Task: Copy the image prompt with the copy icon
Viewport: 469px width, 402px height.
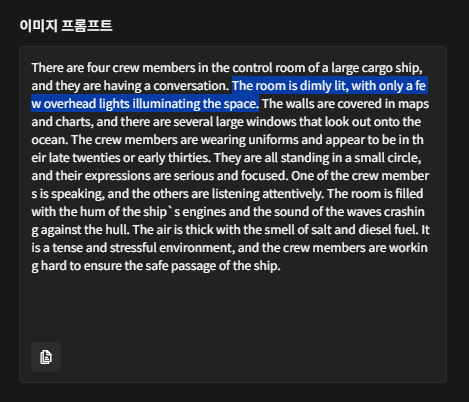Action: click(46, 357)
